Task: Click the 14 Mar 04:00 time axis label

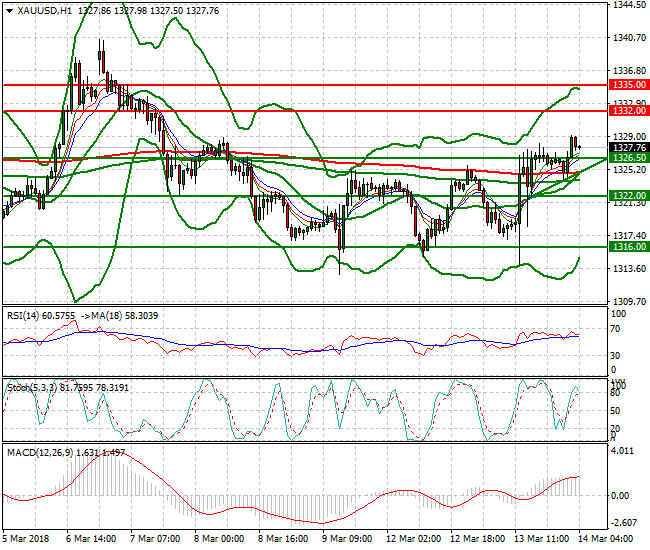Action: (x=605, y=539)
